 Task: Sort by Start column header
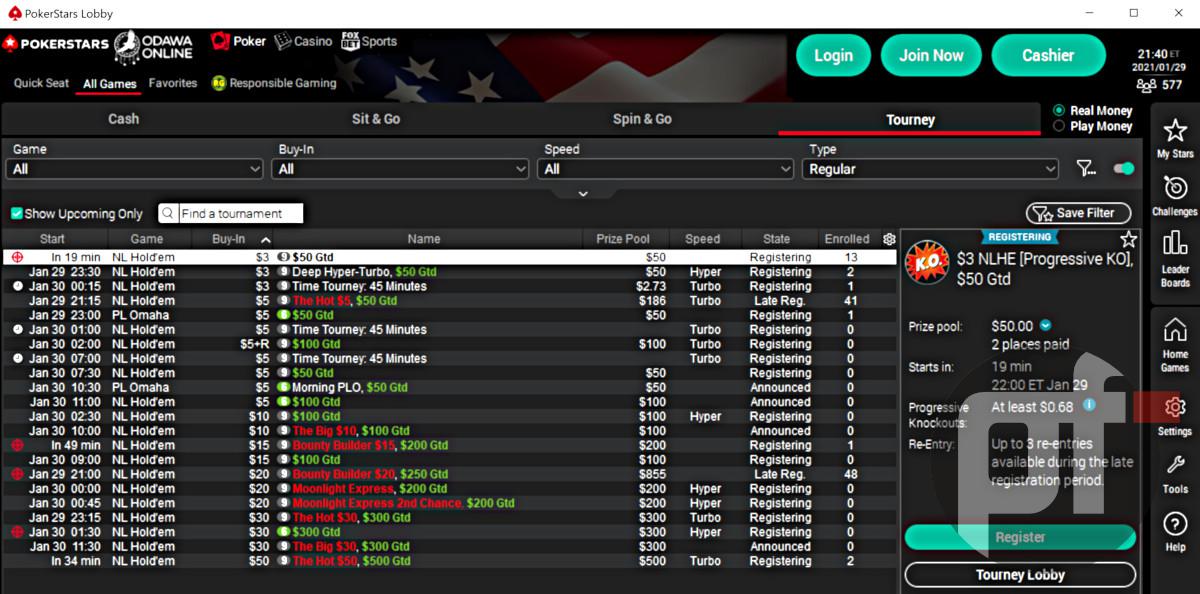[52, 239]
